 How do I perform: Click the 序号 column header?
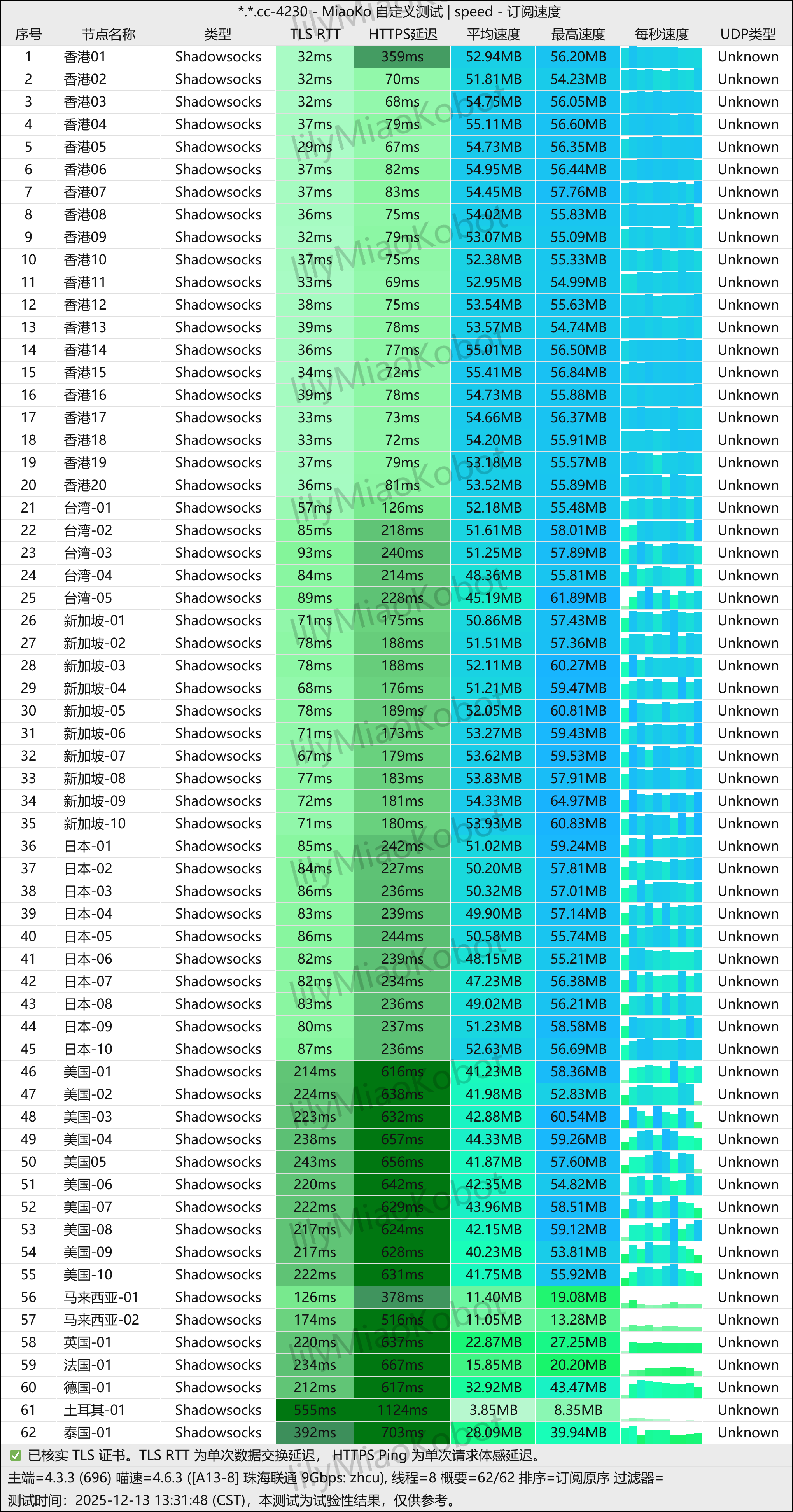point(28,34)
